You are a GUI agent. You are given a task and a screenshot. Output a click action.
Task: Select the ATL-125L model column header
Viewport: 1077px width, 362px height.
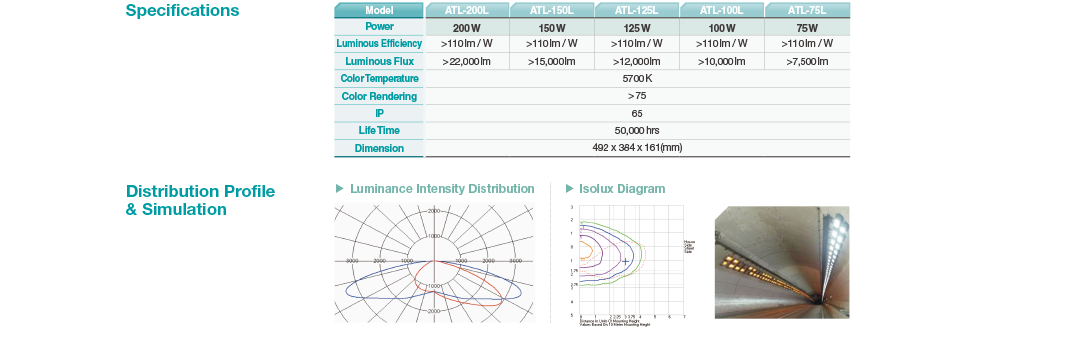click(637, 10)
